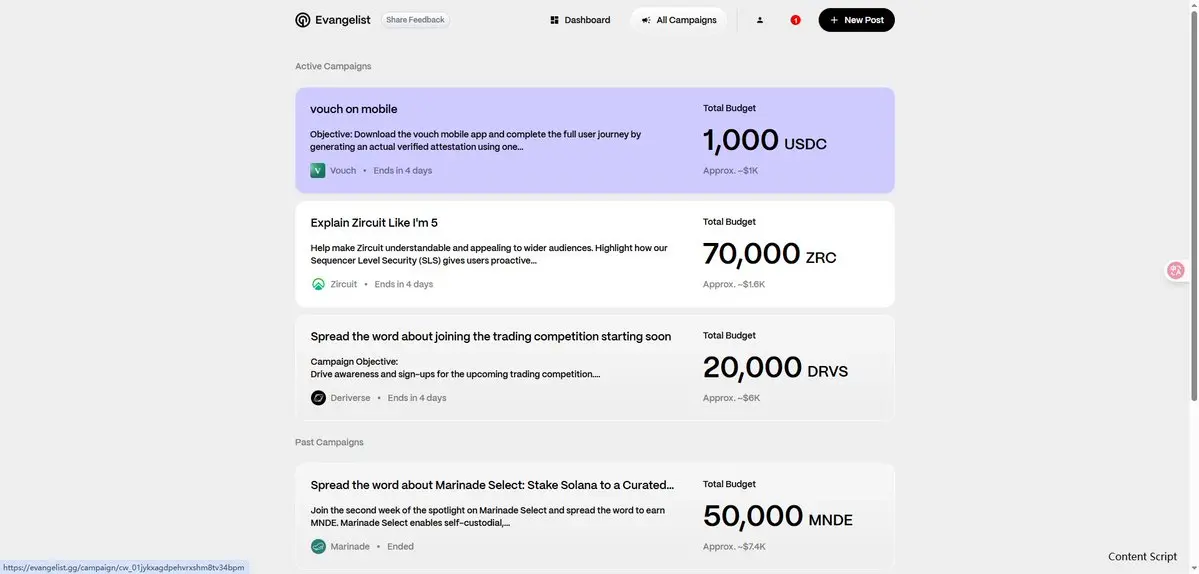Click the Vouch project avatar icon
The height and width of the screenshot is (574, 1199).
tap(318, 170)
